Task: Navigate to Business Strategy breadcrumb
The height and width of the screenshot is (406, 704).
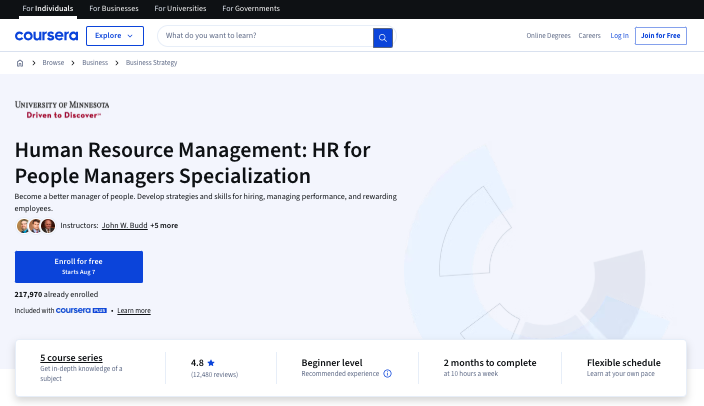Action: click(x=151, y=63)
